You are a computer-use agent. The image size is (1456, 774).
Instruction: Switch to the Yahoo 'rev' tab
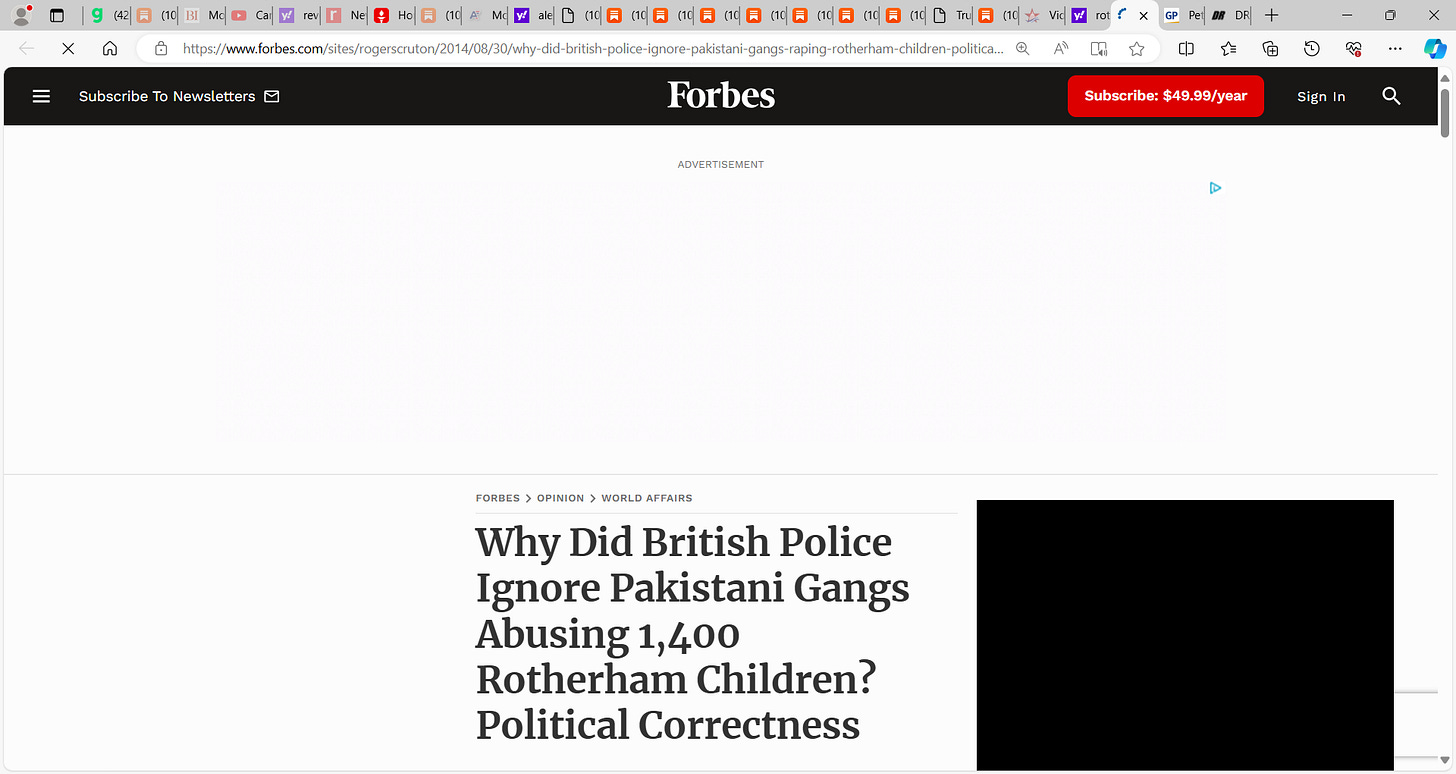[x=298, y=15]
